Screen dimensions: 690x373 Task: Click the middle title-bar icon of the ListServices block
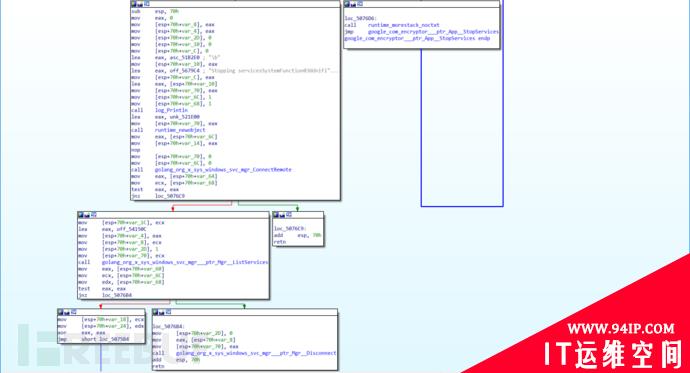(87, 215)
